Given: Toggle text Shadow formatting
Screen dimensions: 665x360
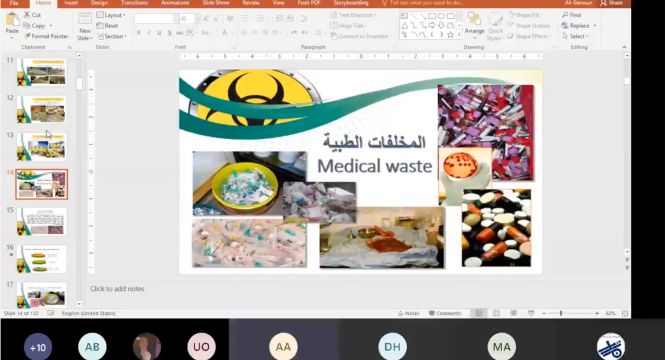Looking at the screenshot, I should (x=169, y=33).
